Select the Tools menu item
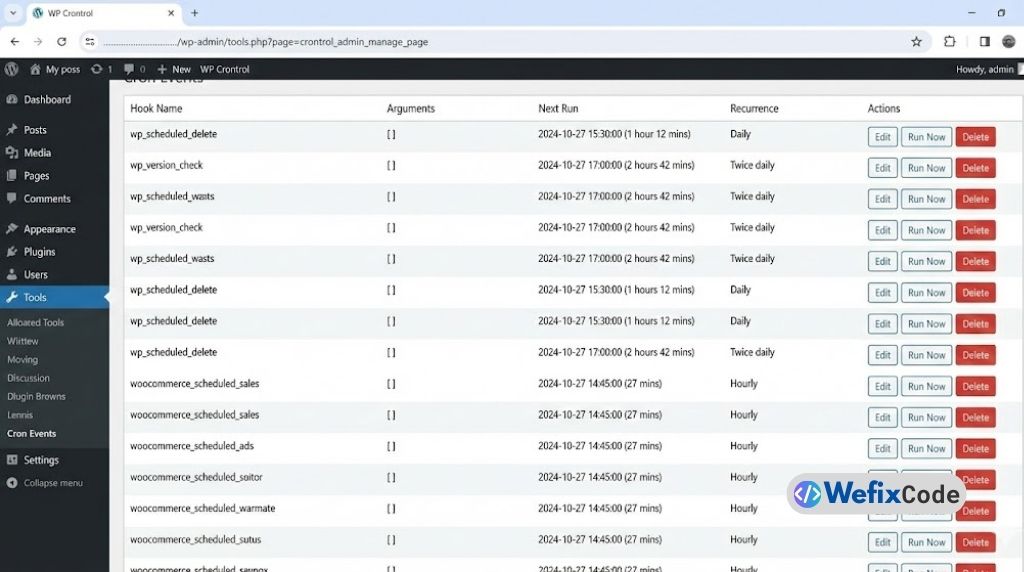 (54, 297)
